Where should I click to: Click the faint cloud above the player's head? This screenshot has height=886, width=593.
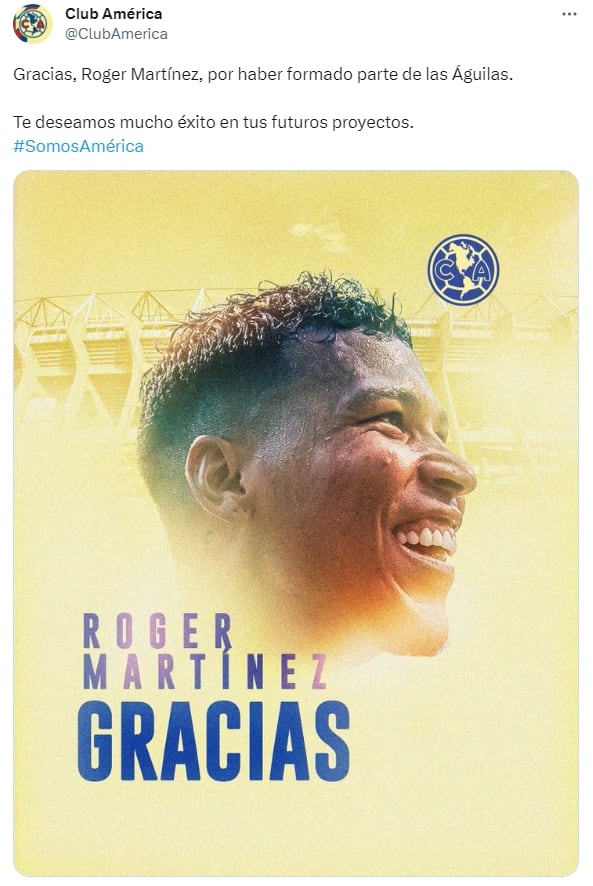pyautogui.click(x=319, y=233)
